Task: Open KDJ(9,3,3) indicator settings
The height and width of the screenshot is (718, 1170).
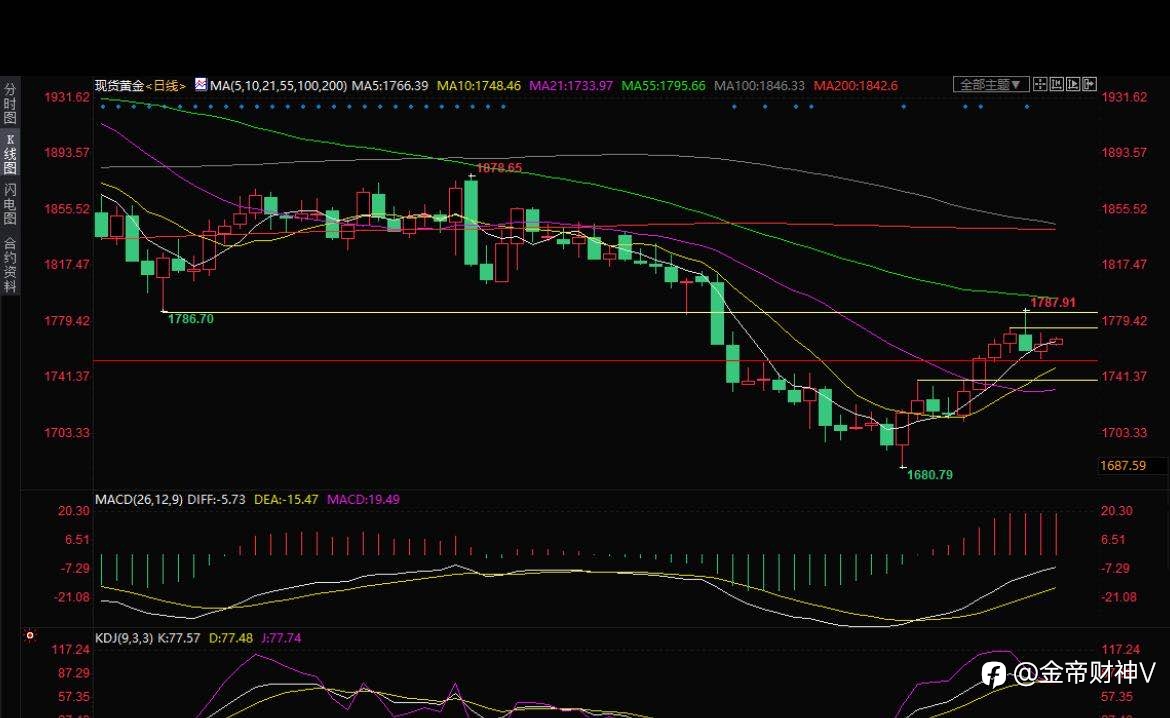Action: pos(124,638)
